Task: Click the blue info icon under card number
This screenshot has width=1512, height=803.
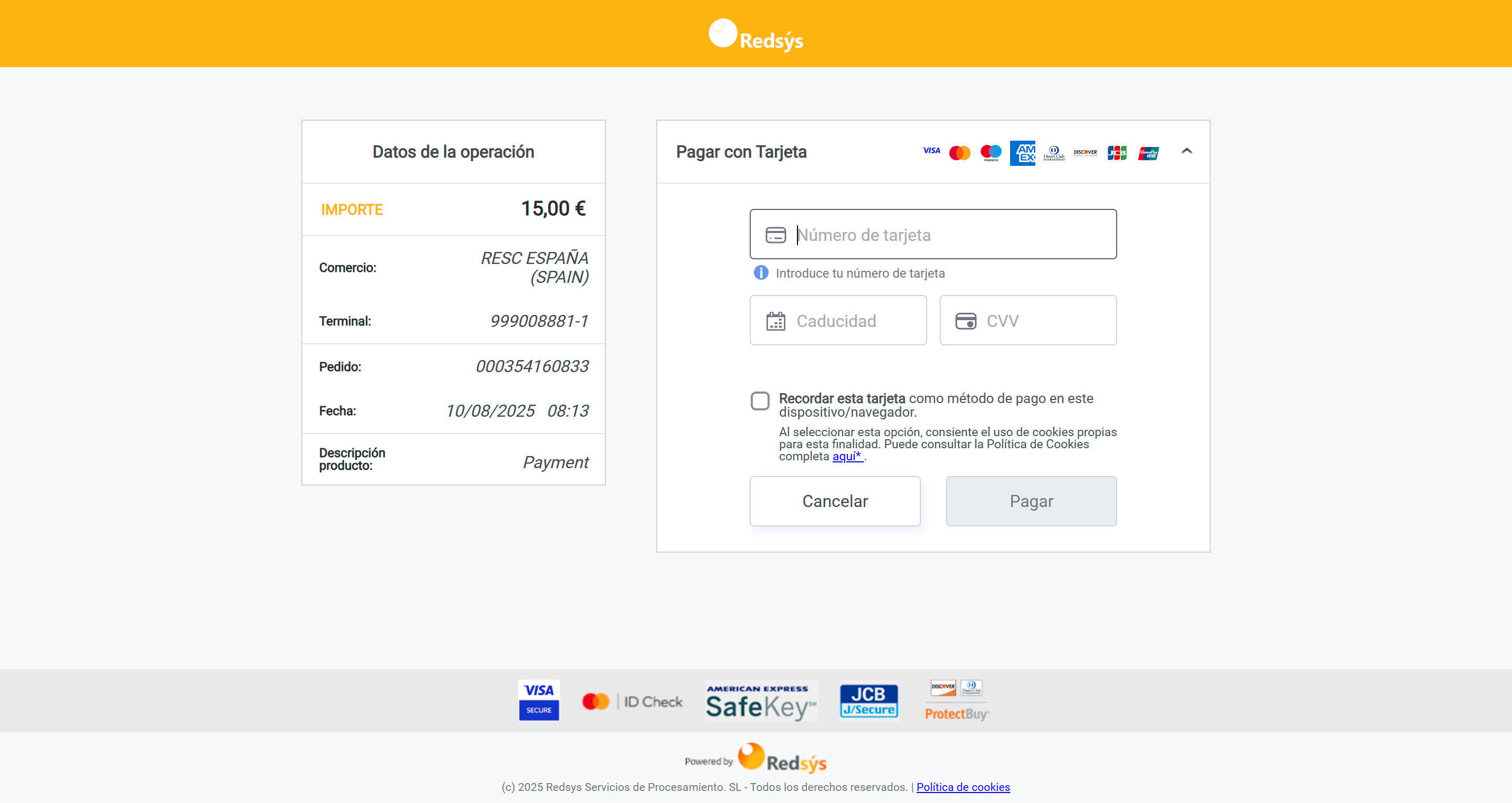Action: coord(761,273)
